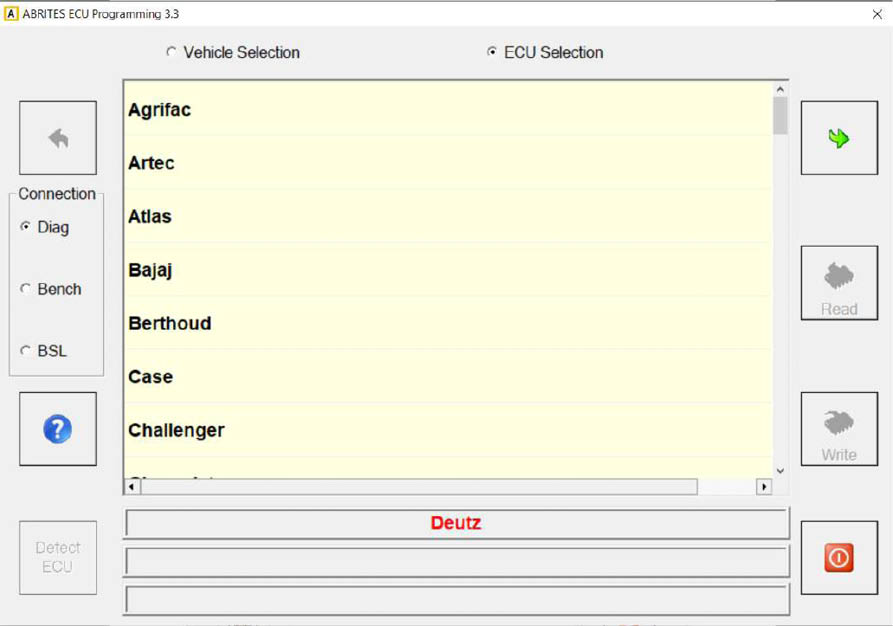The image size is (893, 626).
Task: Click the Write ECU chip button
Action: point(839,429)
